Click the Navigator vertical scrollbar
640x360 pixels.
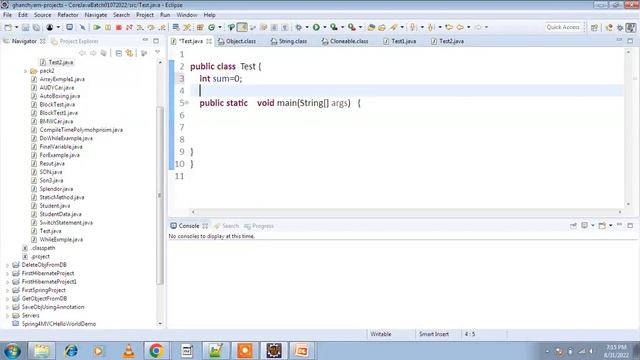(160, 195)
